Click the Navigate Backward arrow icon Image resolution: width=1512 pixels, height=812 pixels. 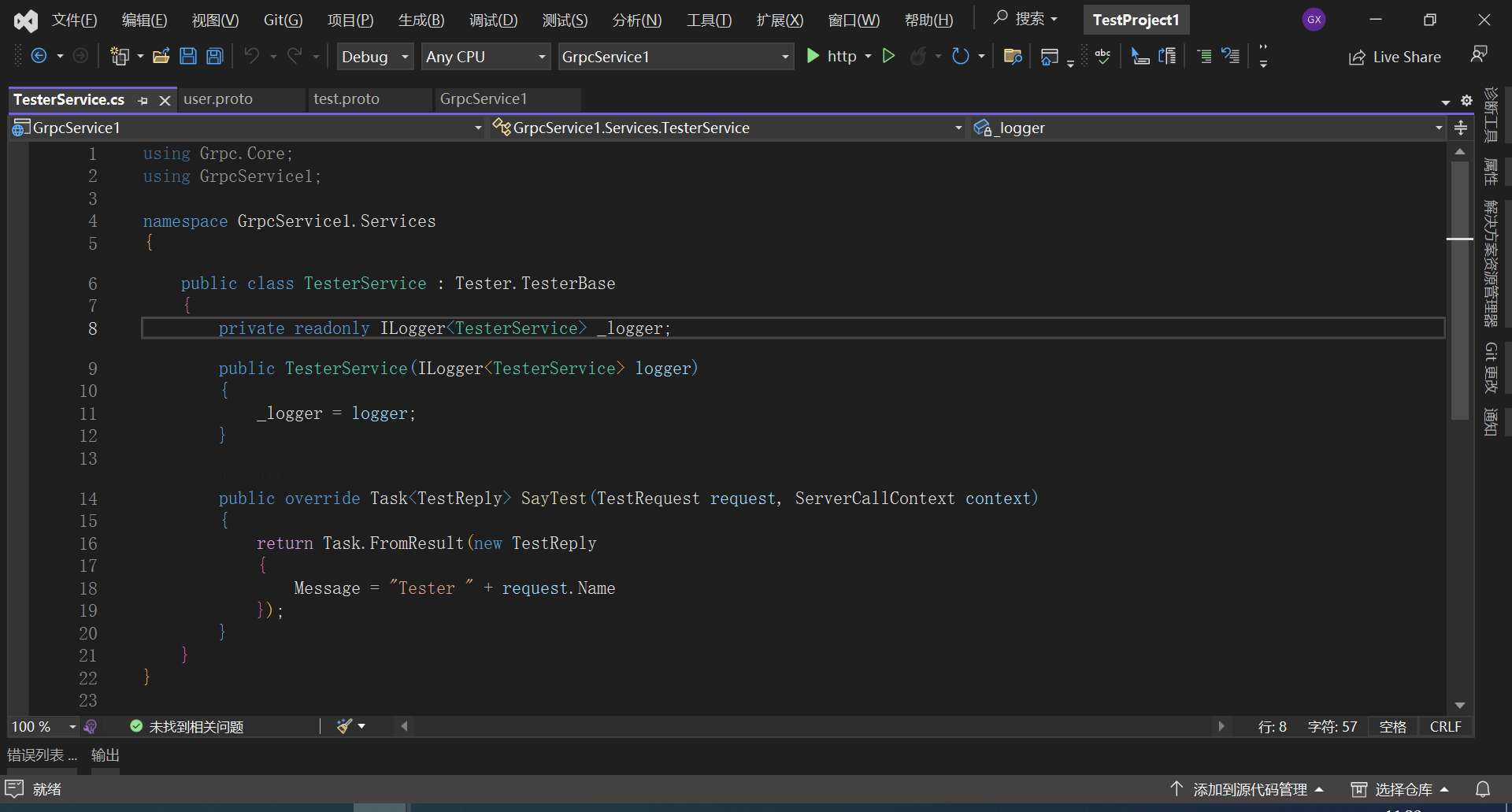click(39, 56)
